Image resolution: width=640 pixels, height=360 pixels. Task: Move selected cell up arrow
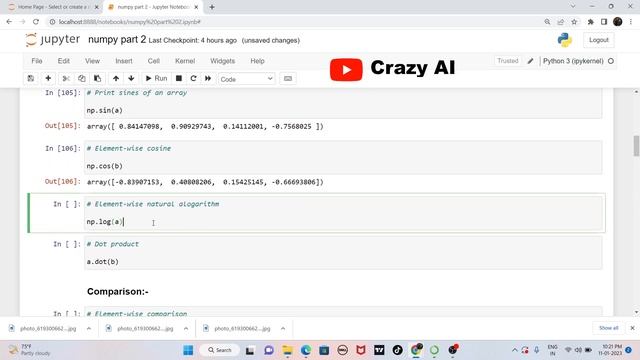[x=116, y=78]
